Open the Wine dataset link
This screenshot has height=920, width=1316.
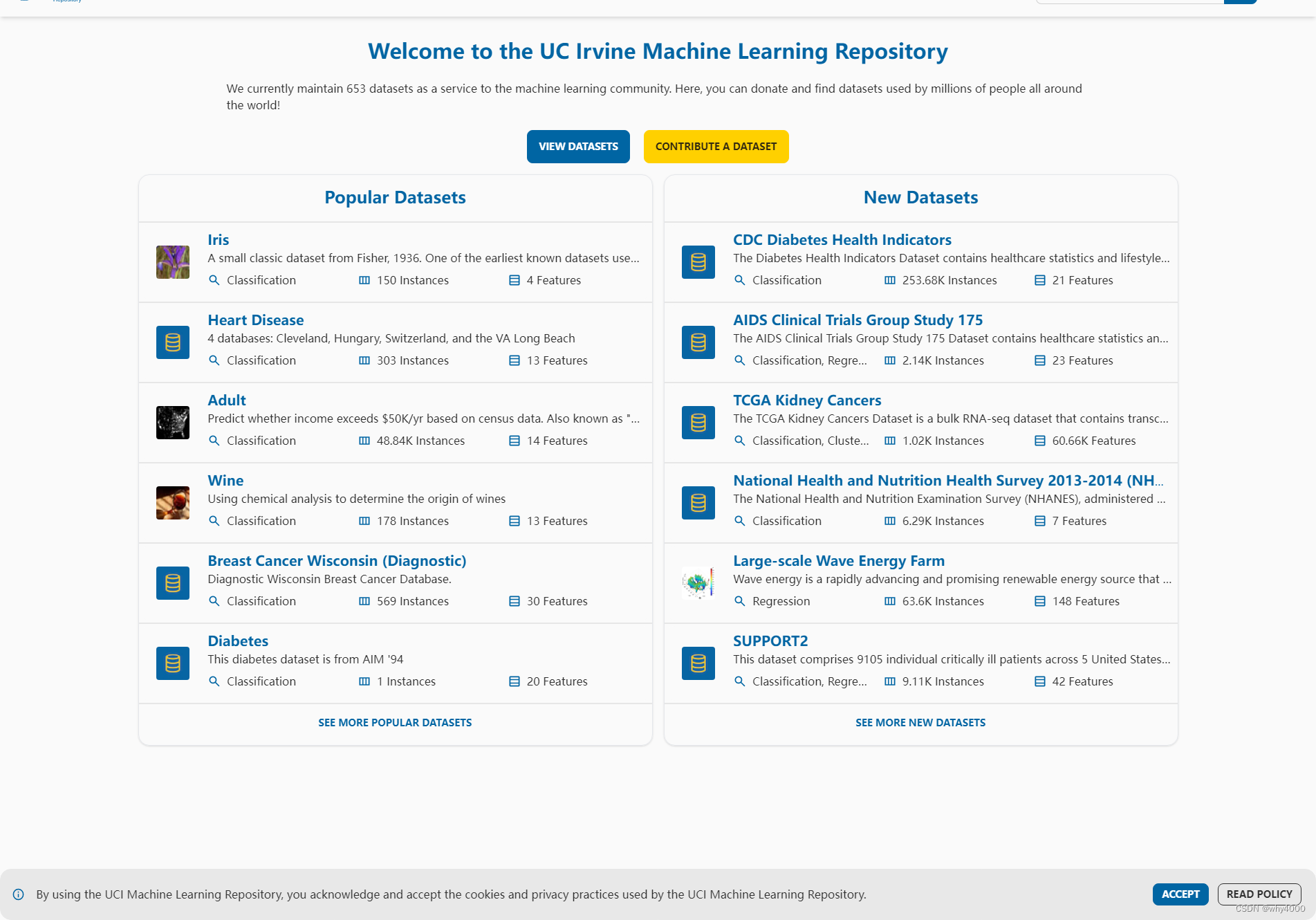click(x=225, y=481)
